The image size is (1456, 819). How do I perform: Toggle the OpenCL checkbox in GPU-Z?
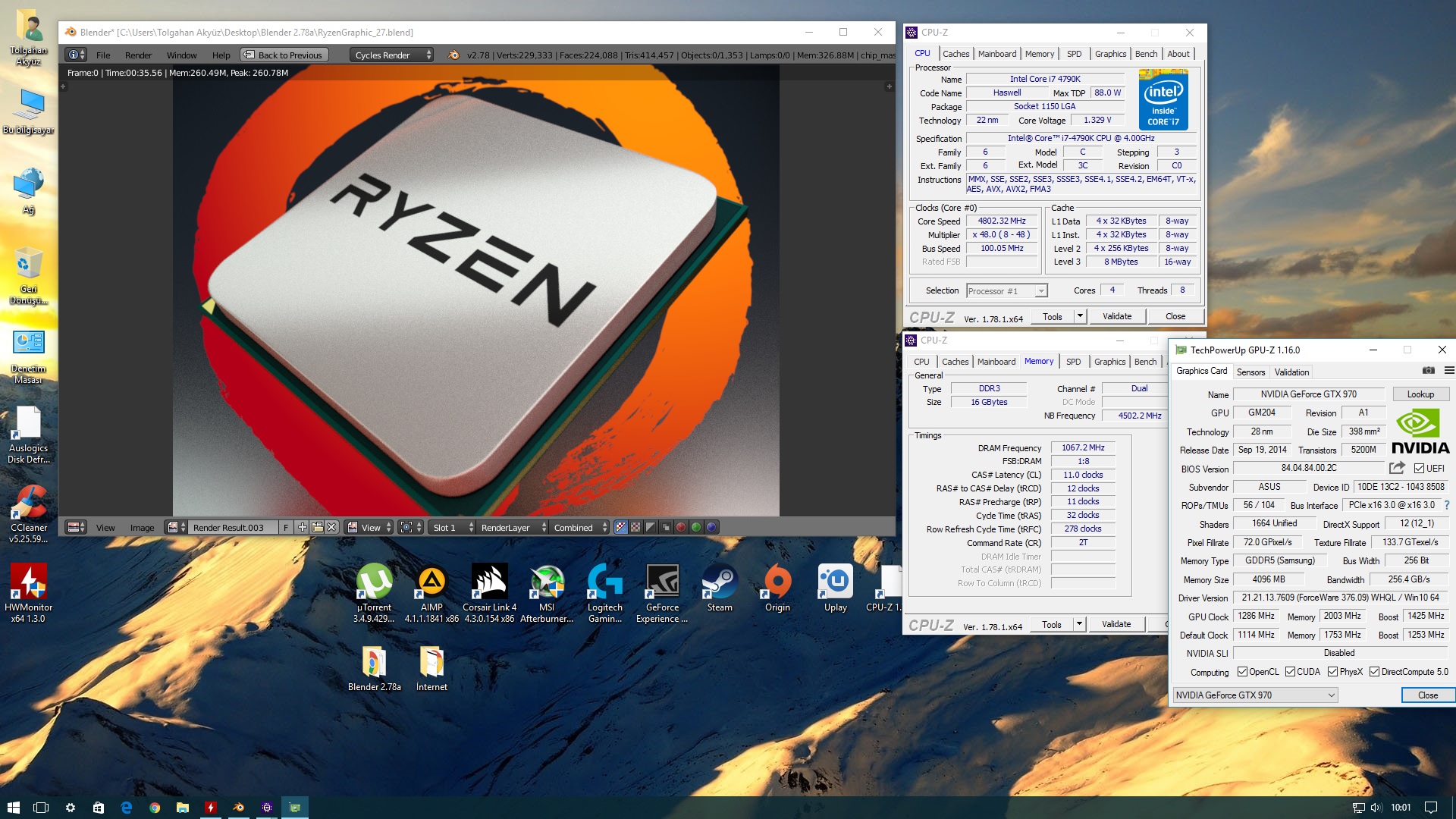click(1242, 671)
